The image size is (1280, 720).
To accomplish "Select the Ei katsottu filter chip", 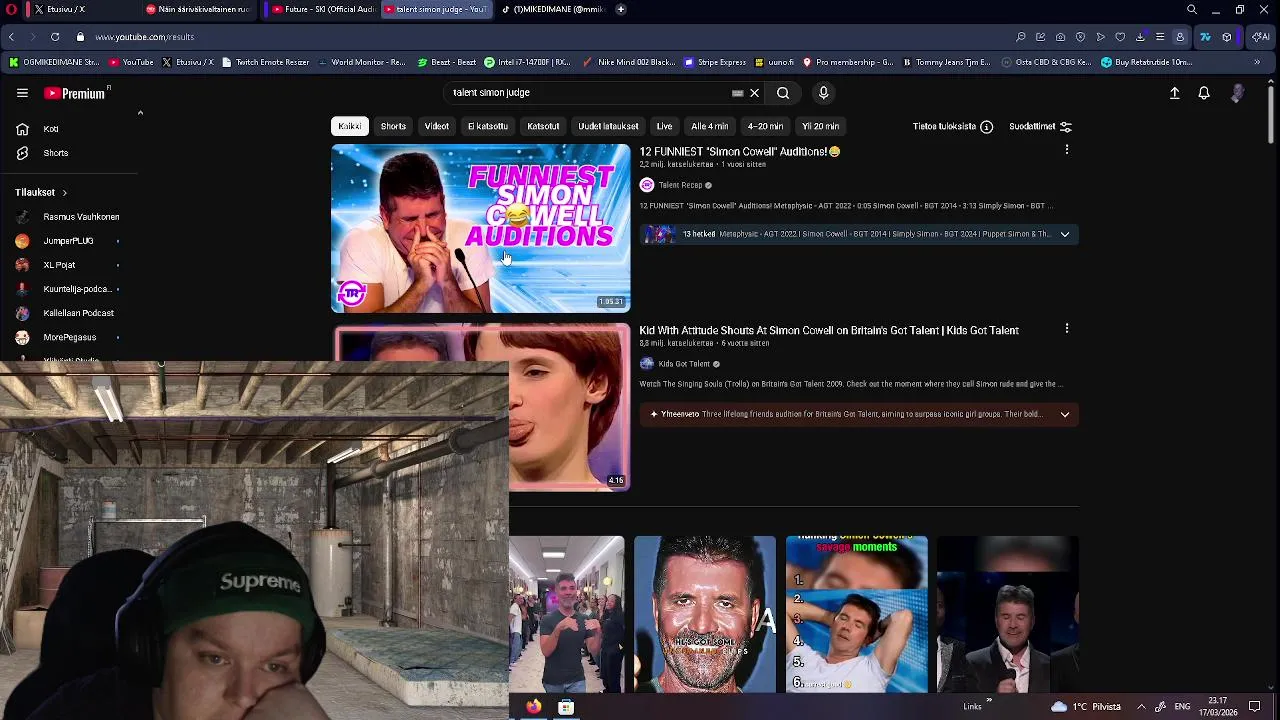I will coord(488,126).
